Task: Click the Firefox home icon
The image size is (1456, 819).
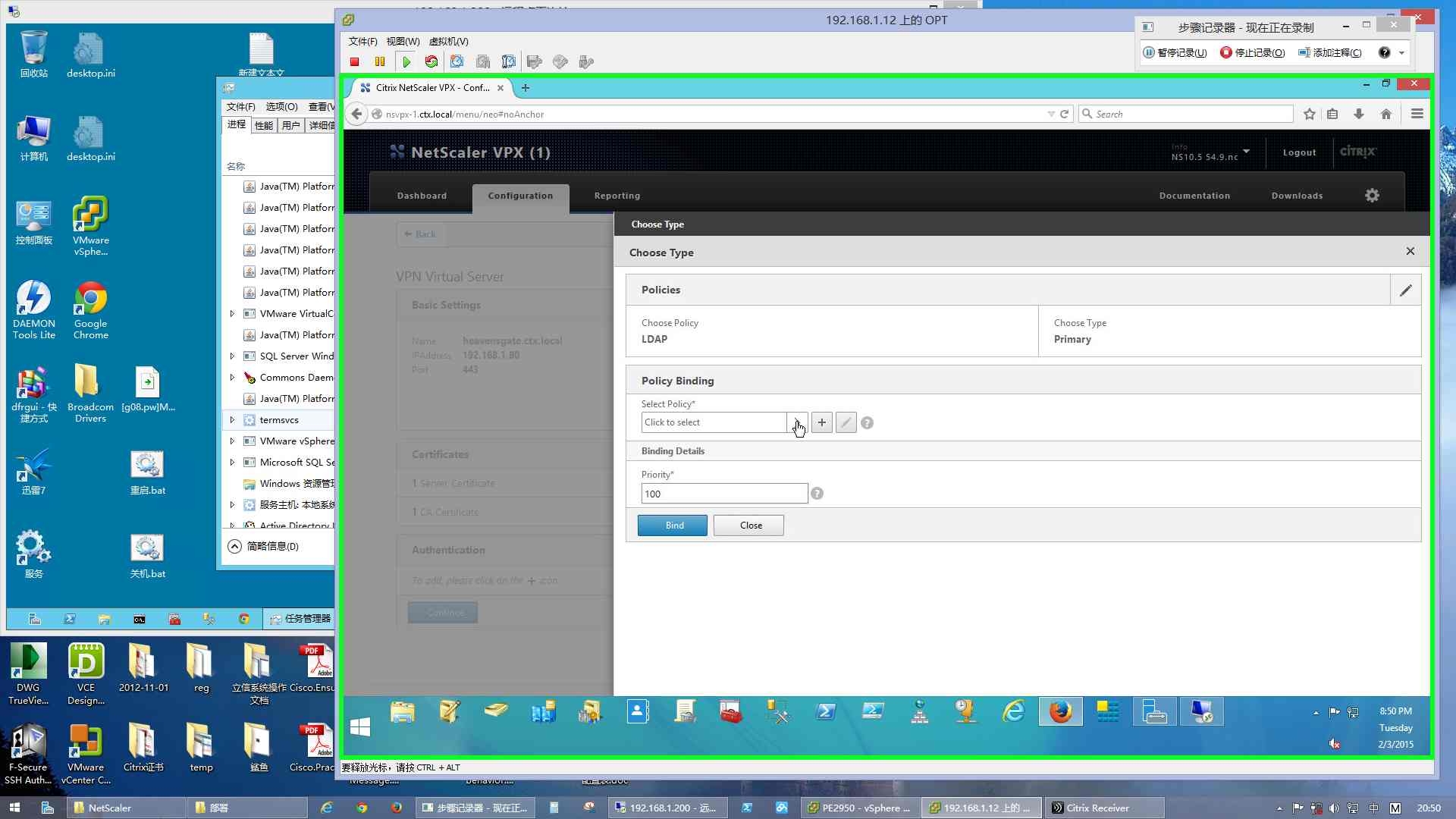Action: (1386, 114)
